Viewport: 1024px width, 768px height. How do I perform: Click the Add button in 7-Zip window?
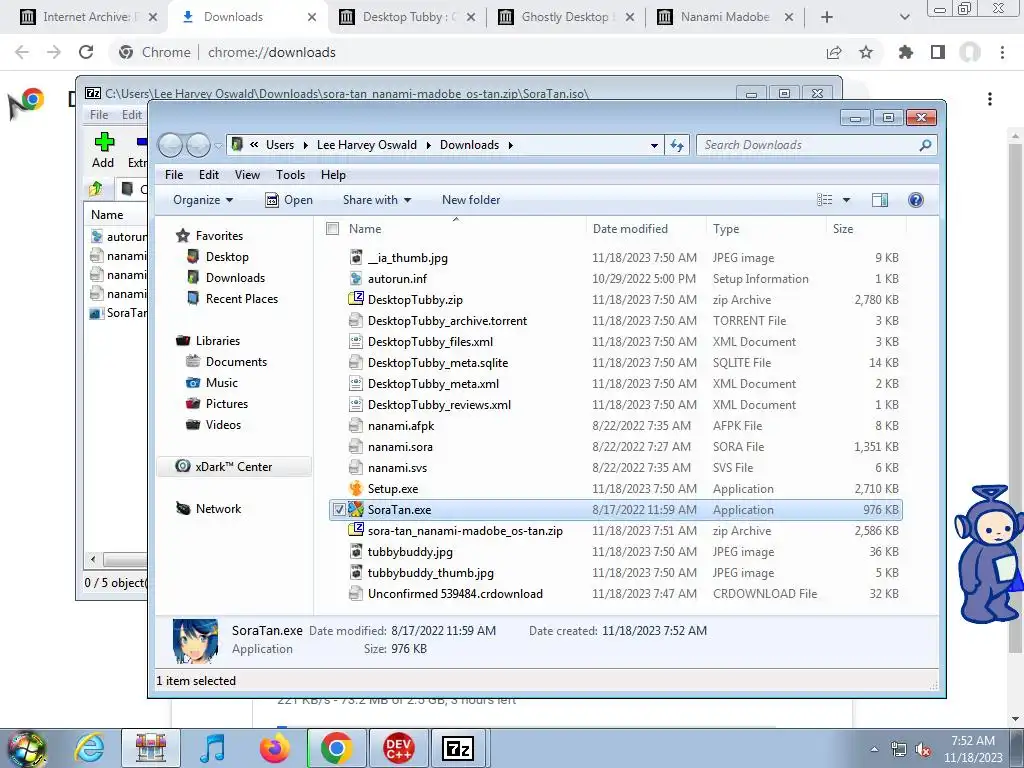(103, 150)
